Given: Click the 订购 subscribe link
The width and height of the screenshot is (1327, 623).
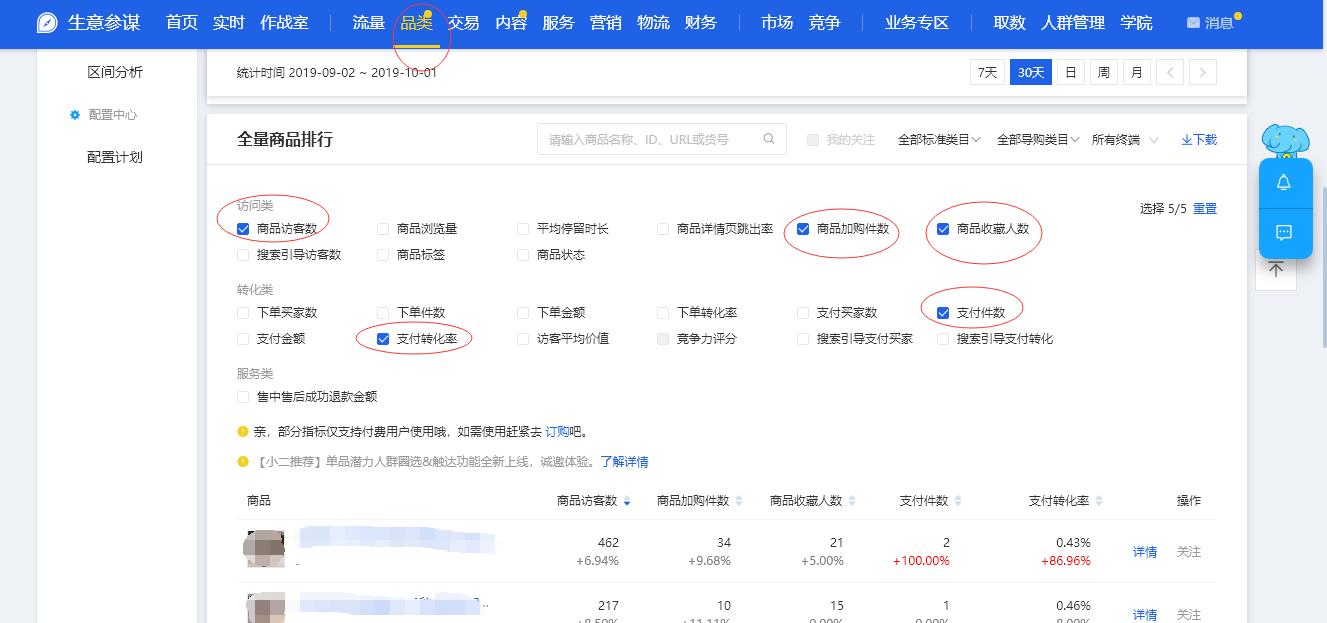Looking at the screenshot, I should (557, 432).
